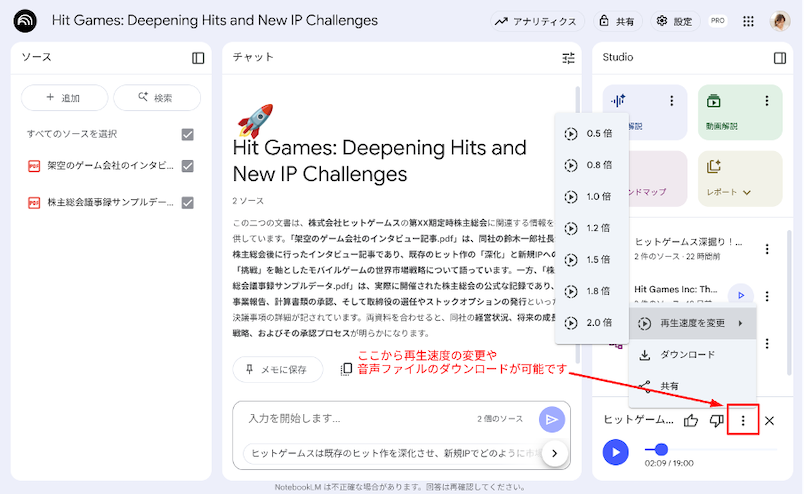Click the NotebookLM logo icon
The height and width of the screenshot is (494, 804).
point(25,21)
